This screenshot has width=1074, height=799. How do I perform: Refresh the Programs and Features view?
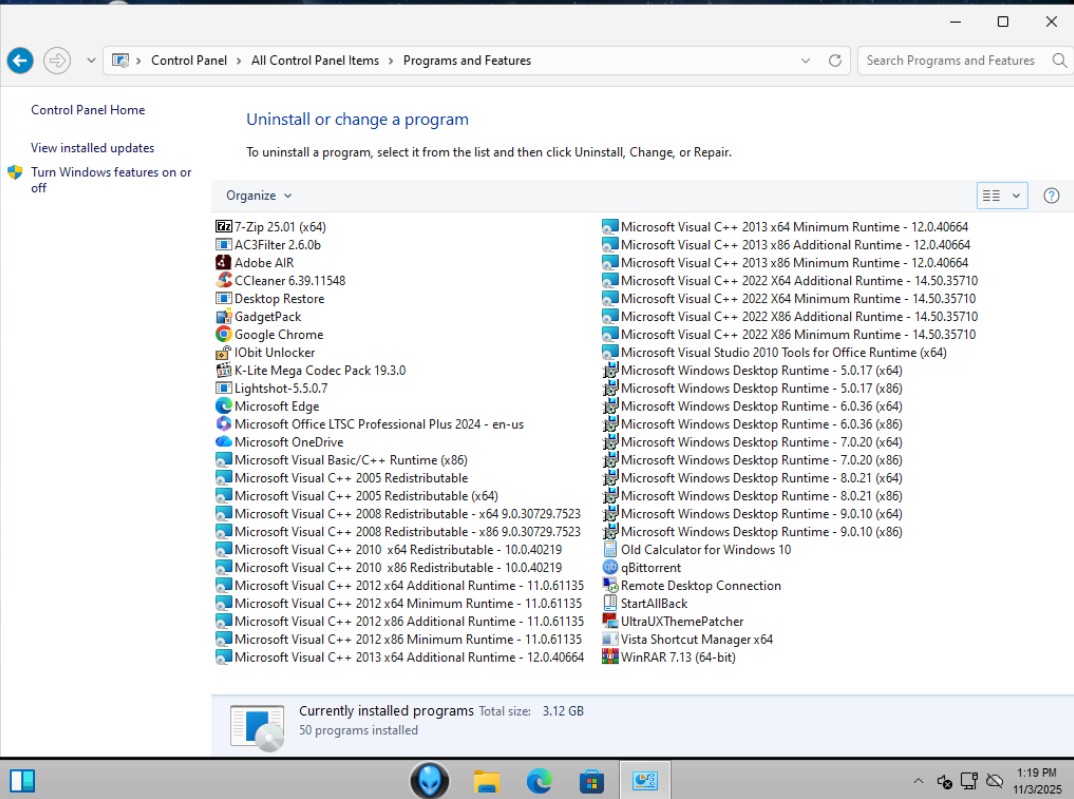pyautogui.click(x=834, y=60)
